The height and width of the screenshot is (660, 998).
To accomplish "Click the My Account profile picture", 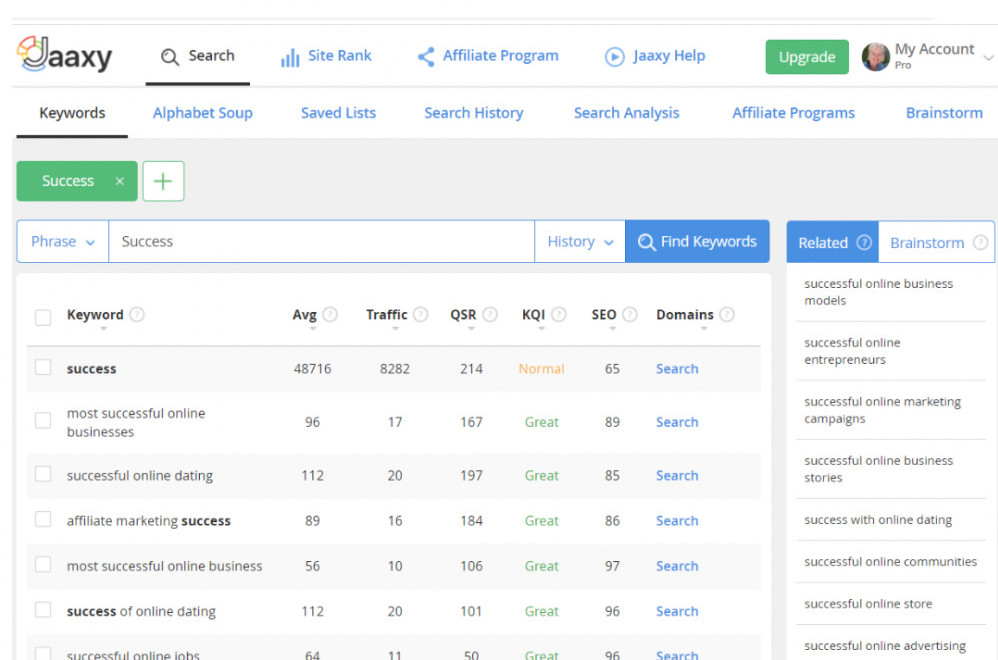I will 876,57.
